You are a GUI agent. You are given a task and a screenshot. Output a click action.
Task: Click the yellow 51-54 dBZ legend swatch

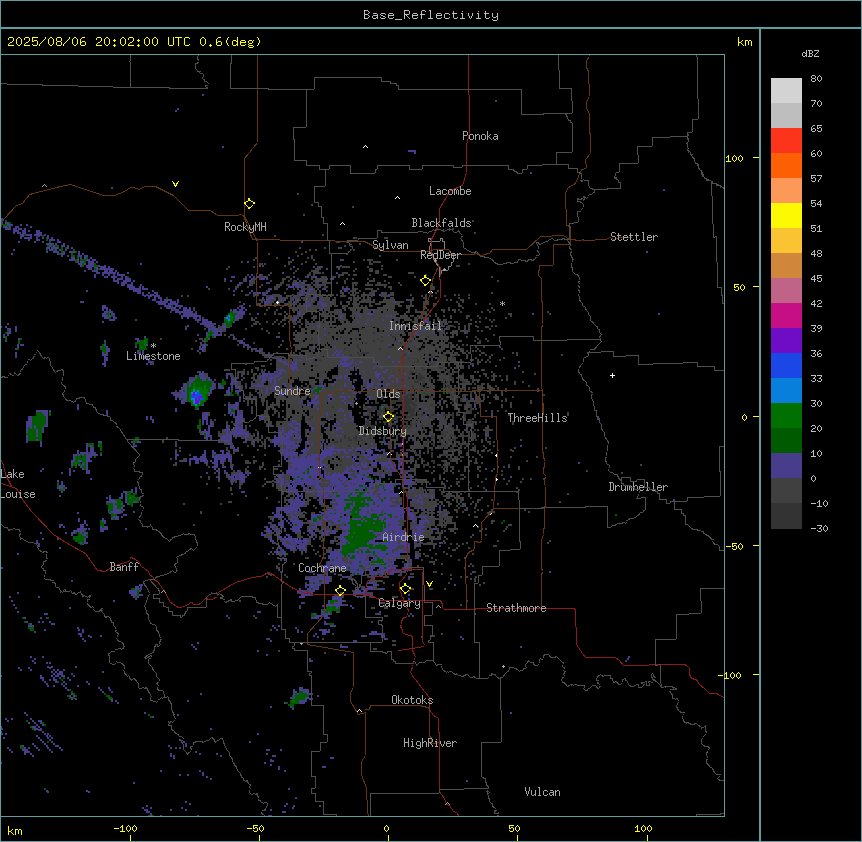click(x=786, y=215)
